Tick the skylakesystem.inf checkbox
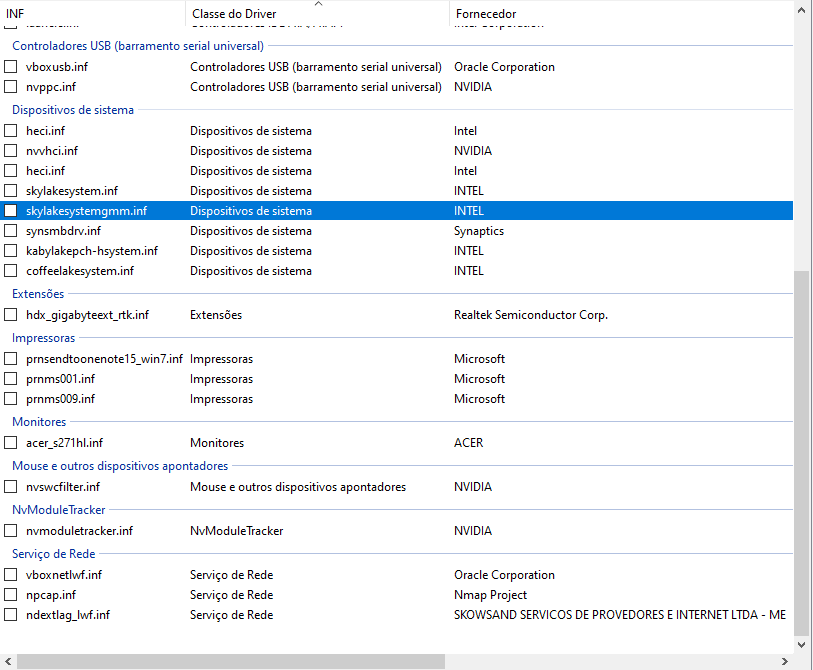The width and height of the screenshot is (813, 670). [x=10, y=191]
